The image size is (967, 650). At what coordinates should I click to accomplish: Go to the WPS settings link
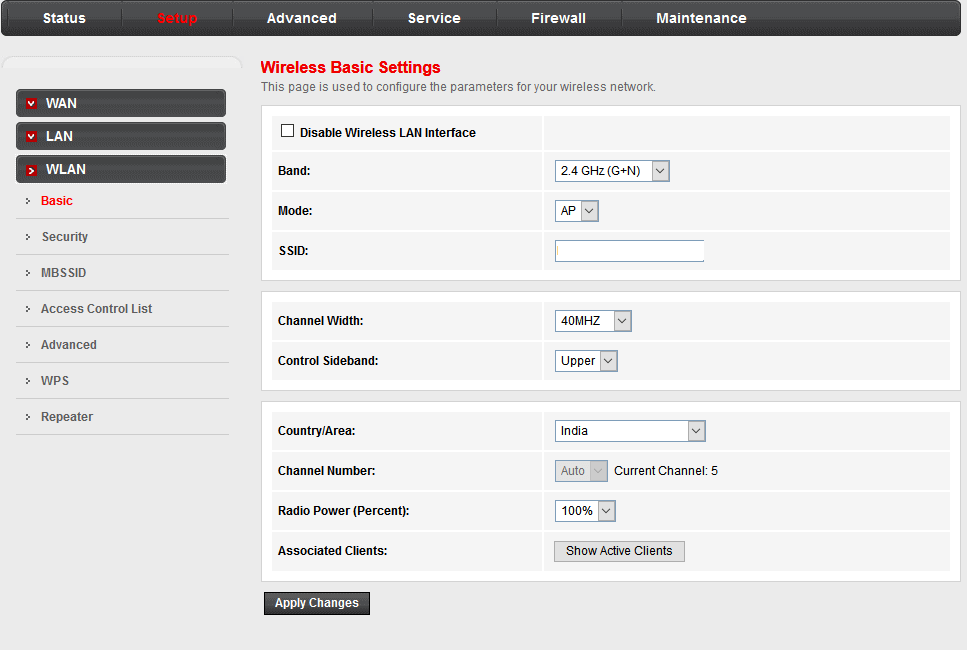click(55, 381)
